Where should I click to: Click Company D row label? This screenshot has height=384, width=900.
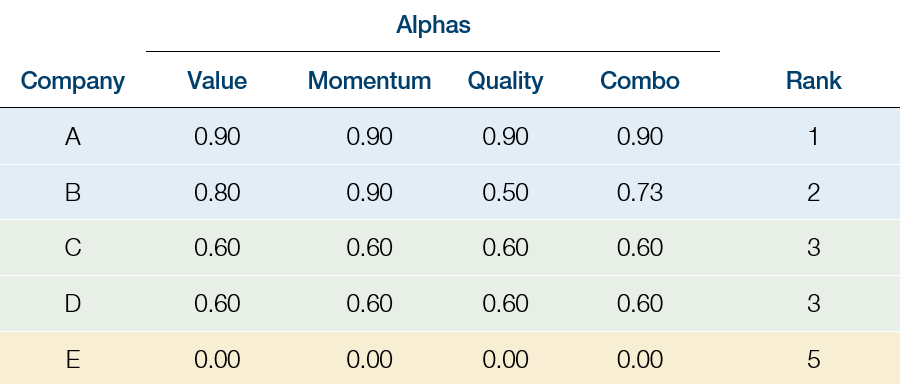pos(72,304)
